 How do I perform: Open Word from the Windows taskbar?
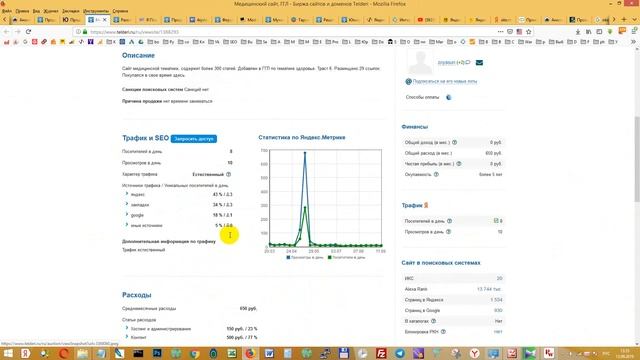point(269,353)
